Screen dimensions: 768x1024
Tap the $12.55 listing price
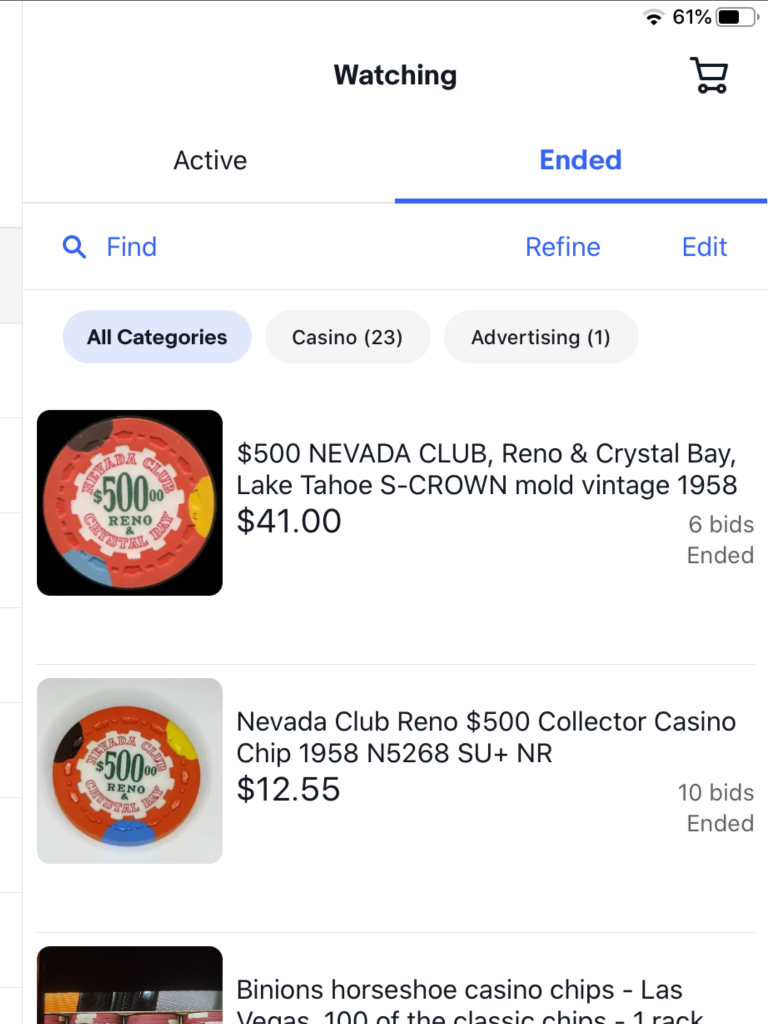point(288,789)
